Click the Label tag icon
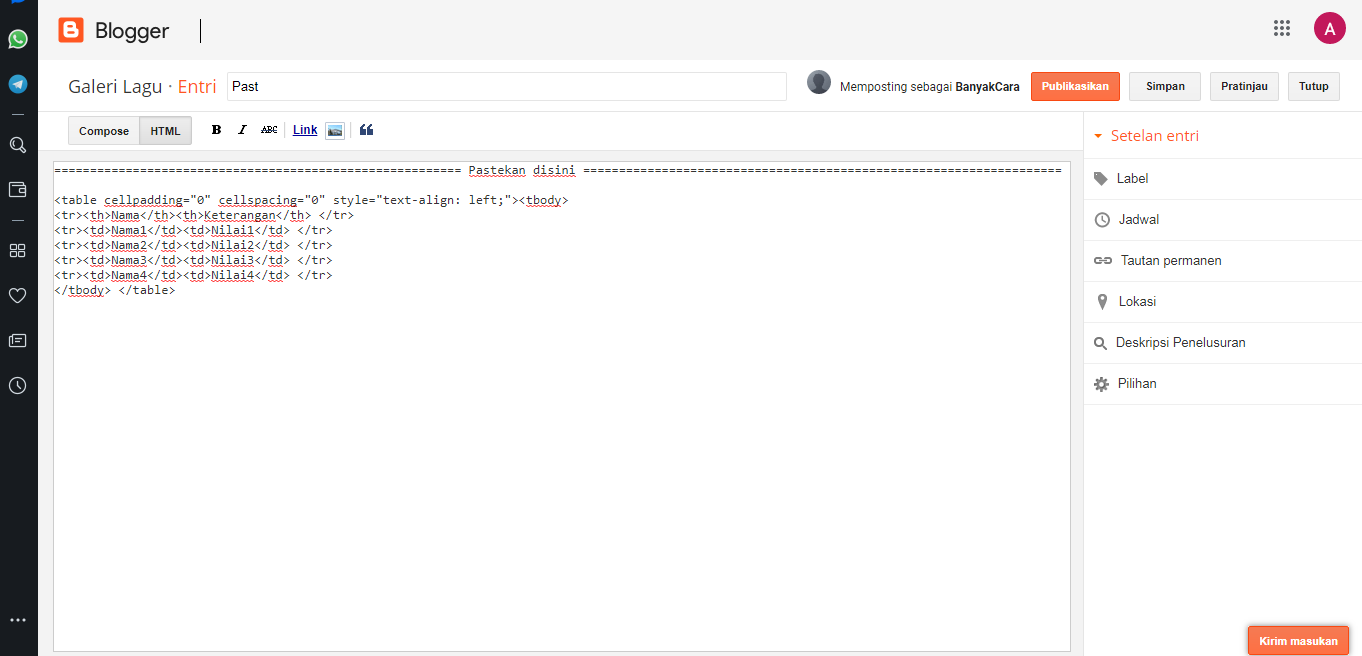The height and width of the screenshot is (656, 1362). [1101, 178]
